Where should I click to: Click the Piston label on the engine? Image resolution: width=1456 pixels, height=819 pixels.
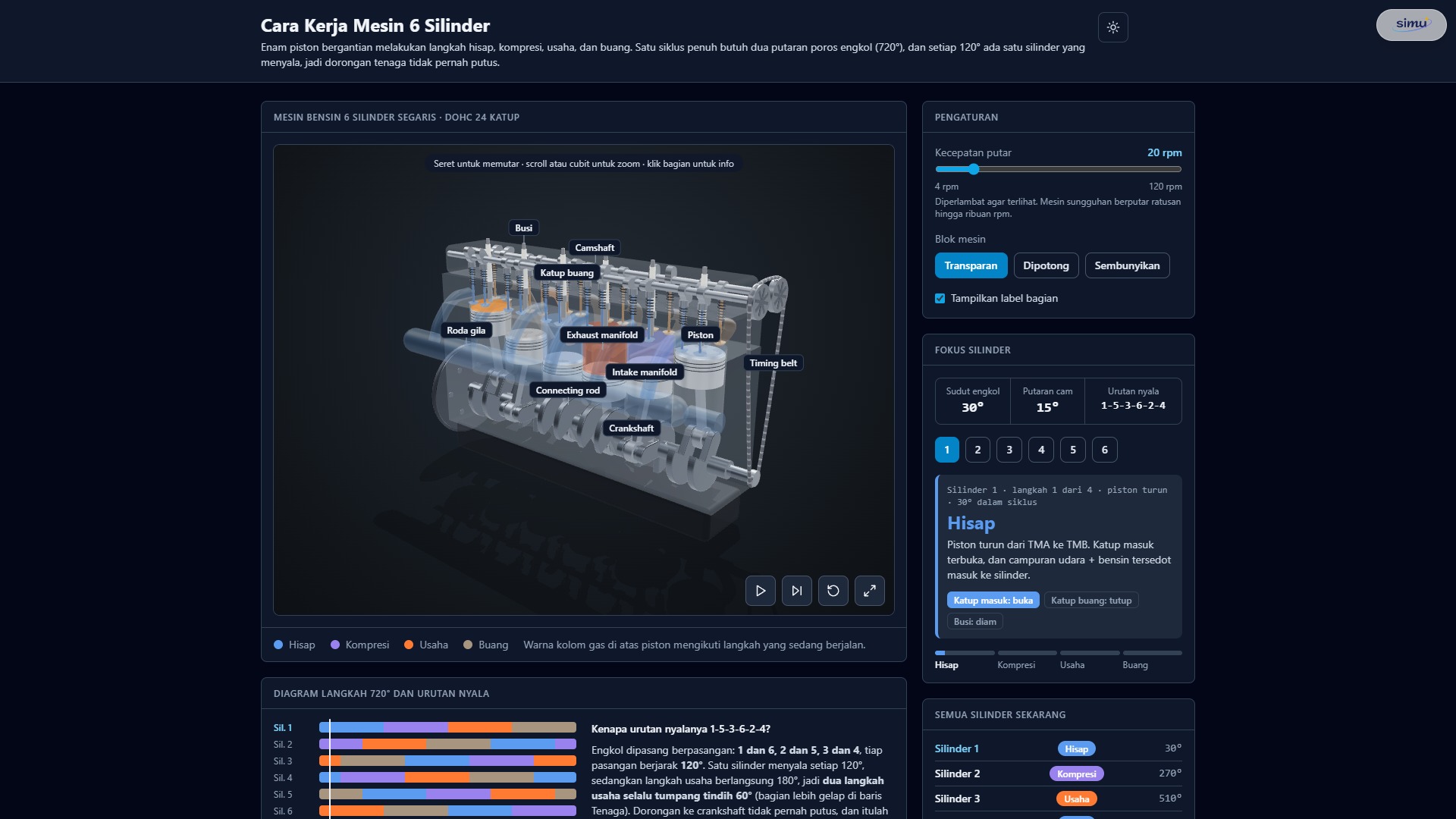click(x=700, y=335)
